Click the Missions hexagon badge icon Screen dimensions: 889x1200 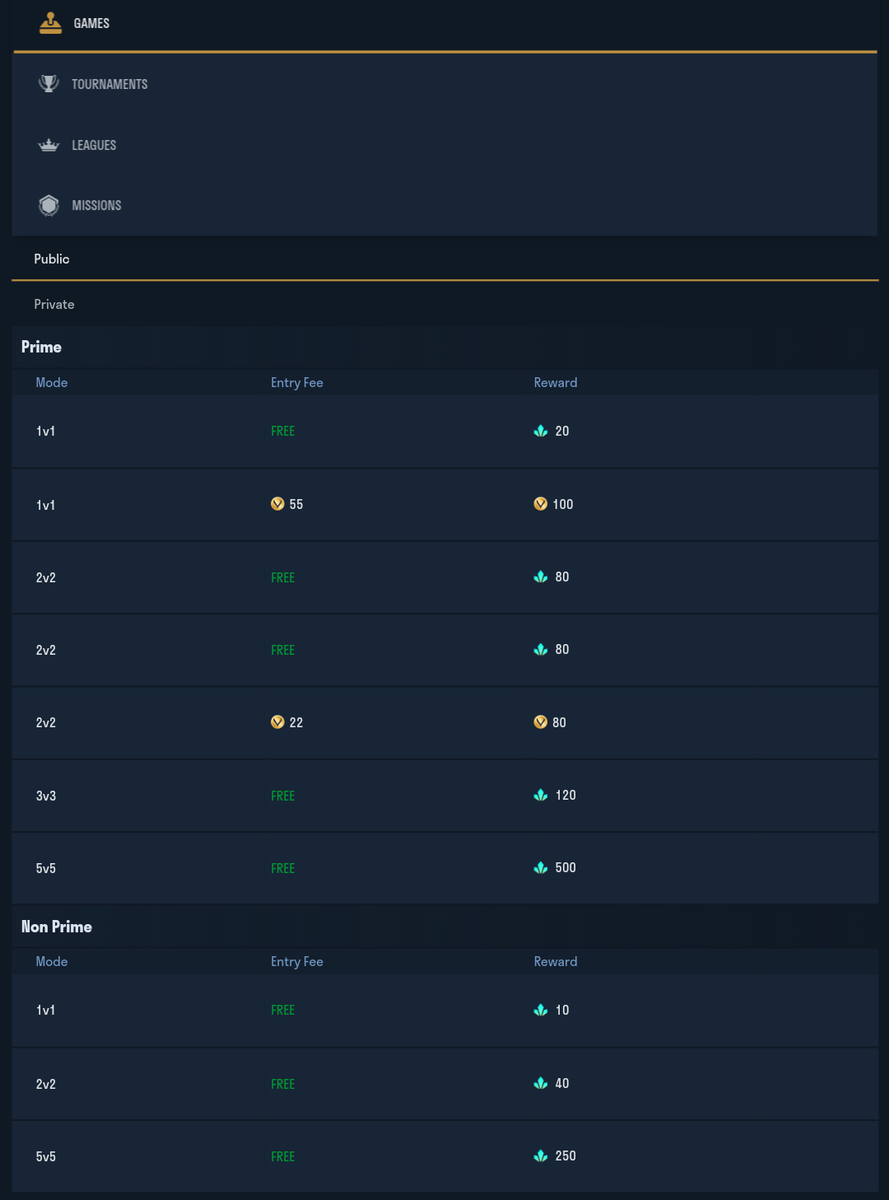48,205
